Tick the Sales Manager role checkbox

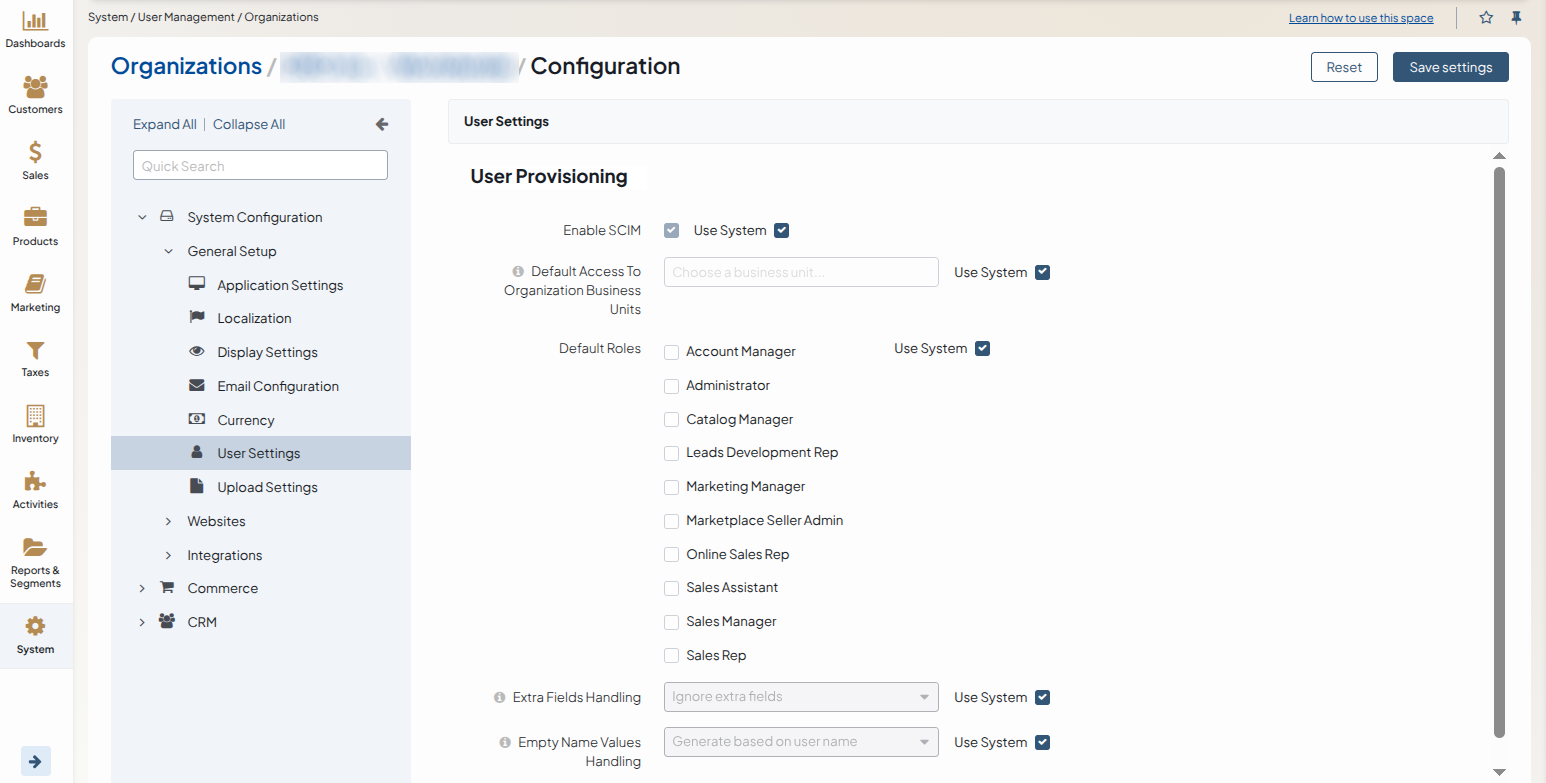click(x=672, y=622)
